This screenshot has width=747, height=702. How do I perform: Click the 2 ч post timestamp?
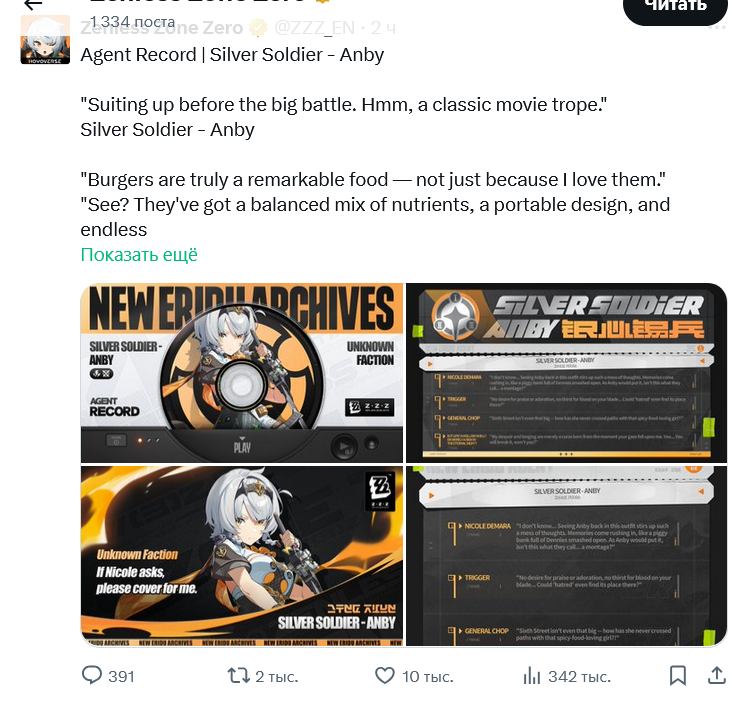pyautogui.click(x=383, y=28)
